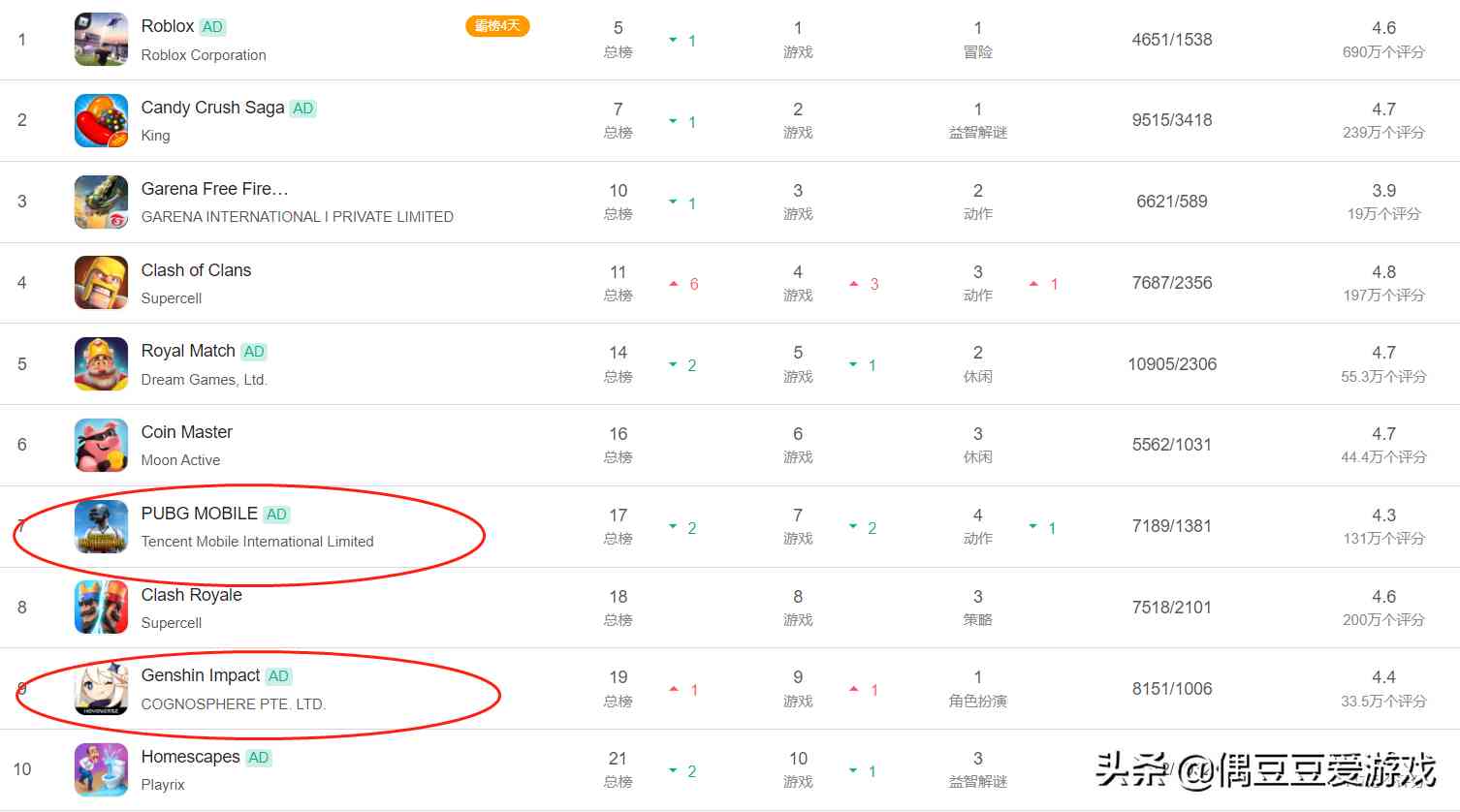
Task: Select the AD badge beside Genshin Impact
Action: (278, 676)
